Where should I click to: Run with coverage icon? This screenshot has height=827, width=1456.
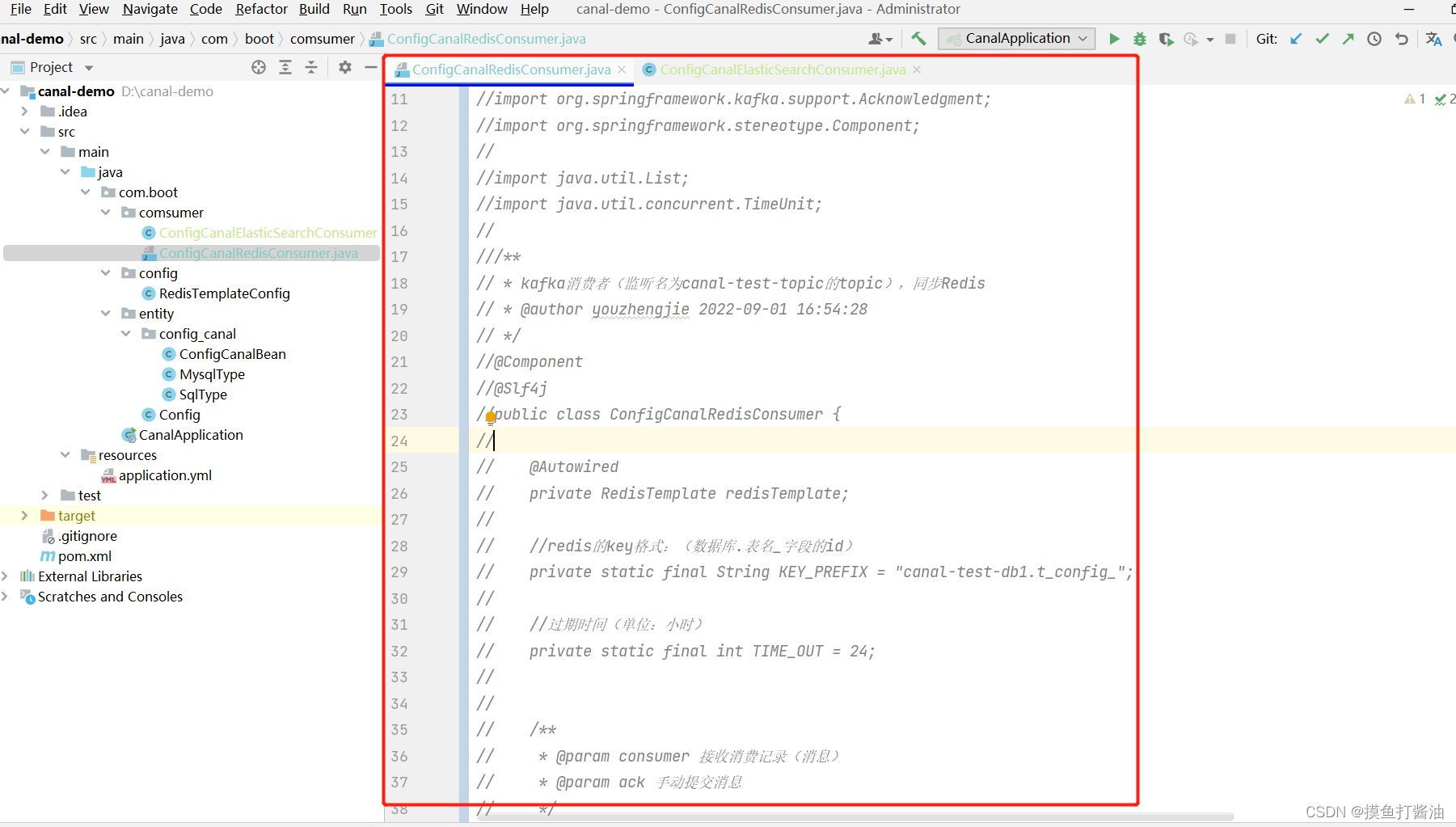[1166, 39]
